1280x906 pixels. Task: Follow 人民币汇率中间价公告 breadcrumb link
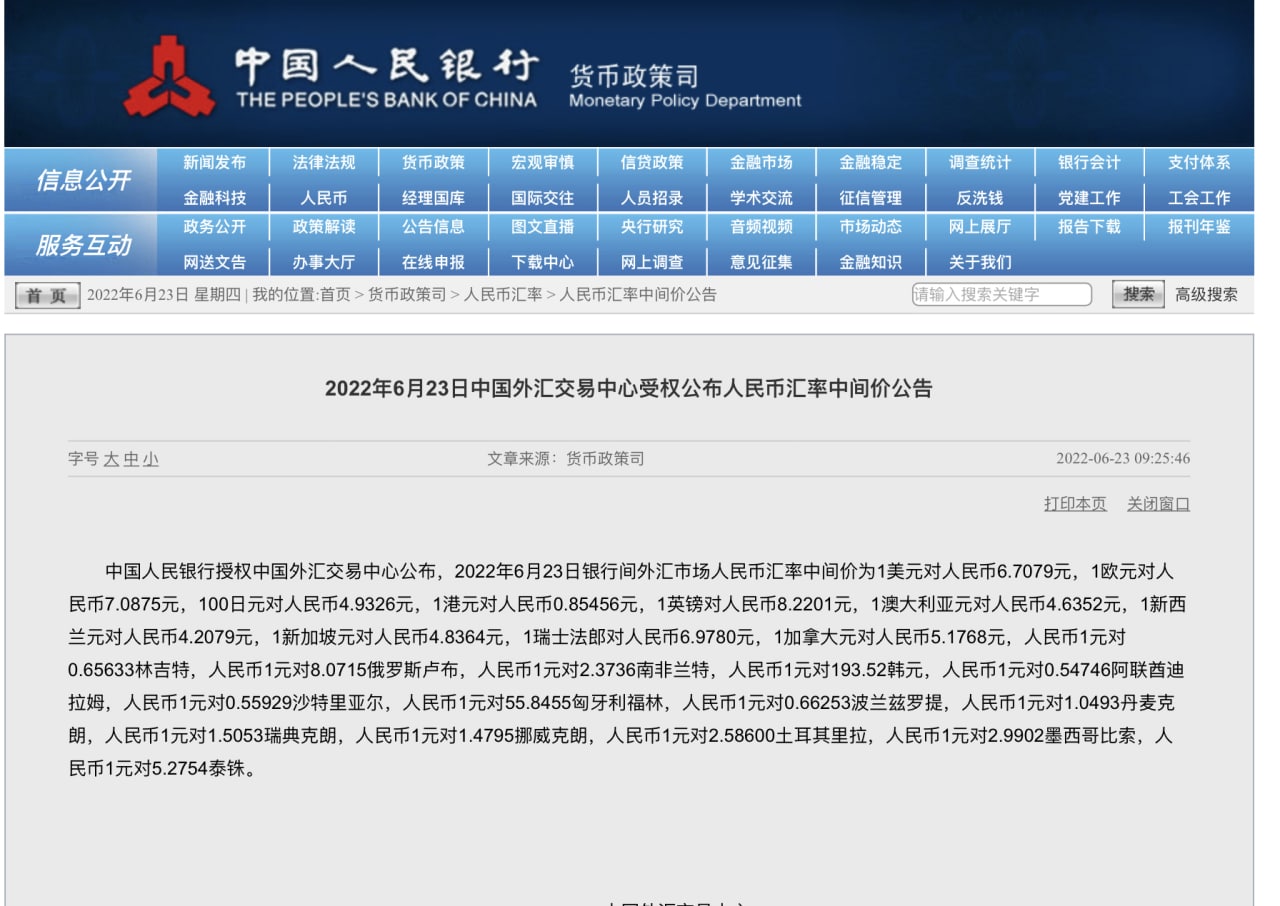[638, 295]
